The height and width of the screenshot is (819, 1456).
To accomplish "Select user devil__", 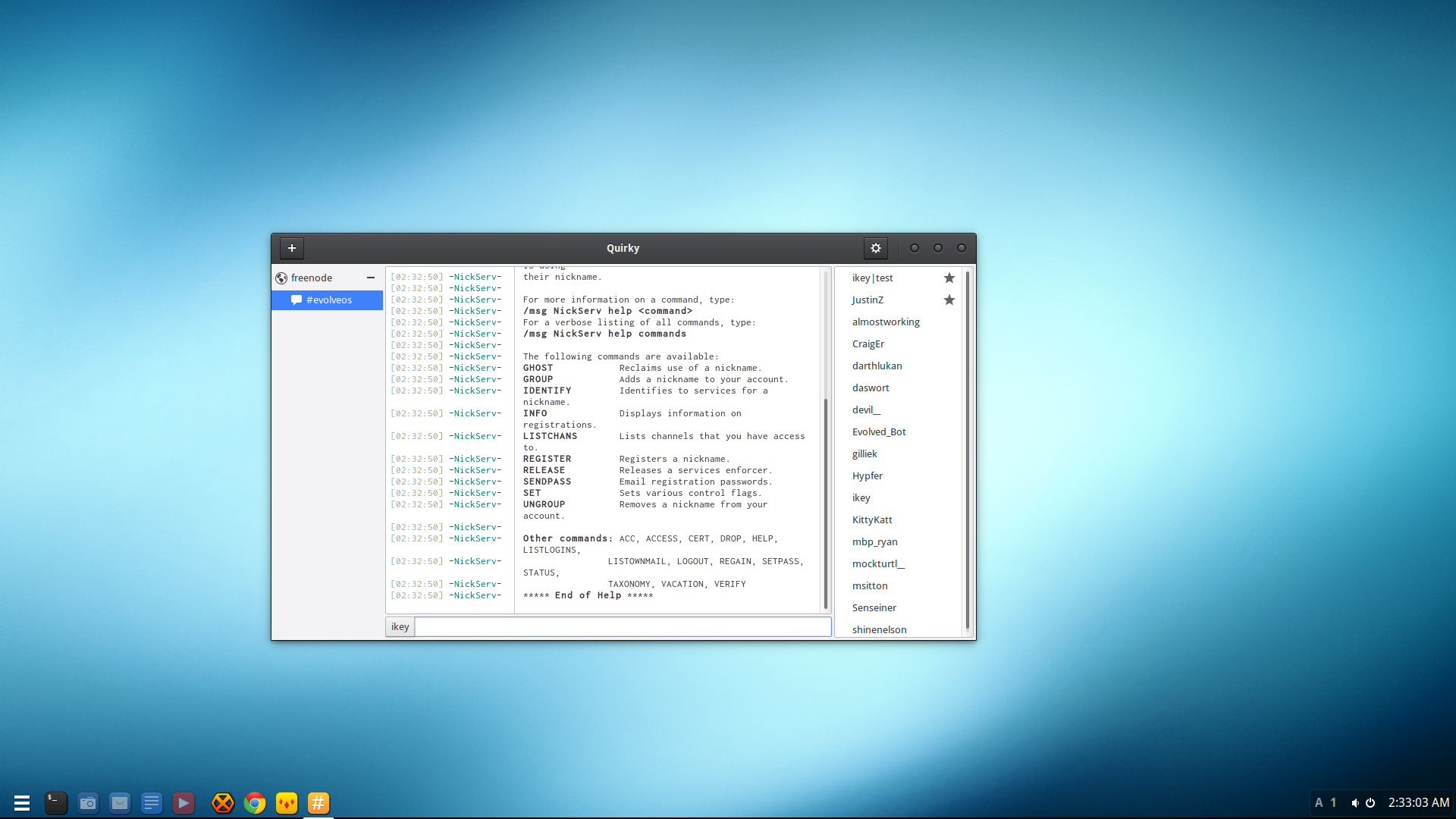I will coord(899,409).
